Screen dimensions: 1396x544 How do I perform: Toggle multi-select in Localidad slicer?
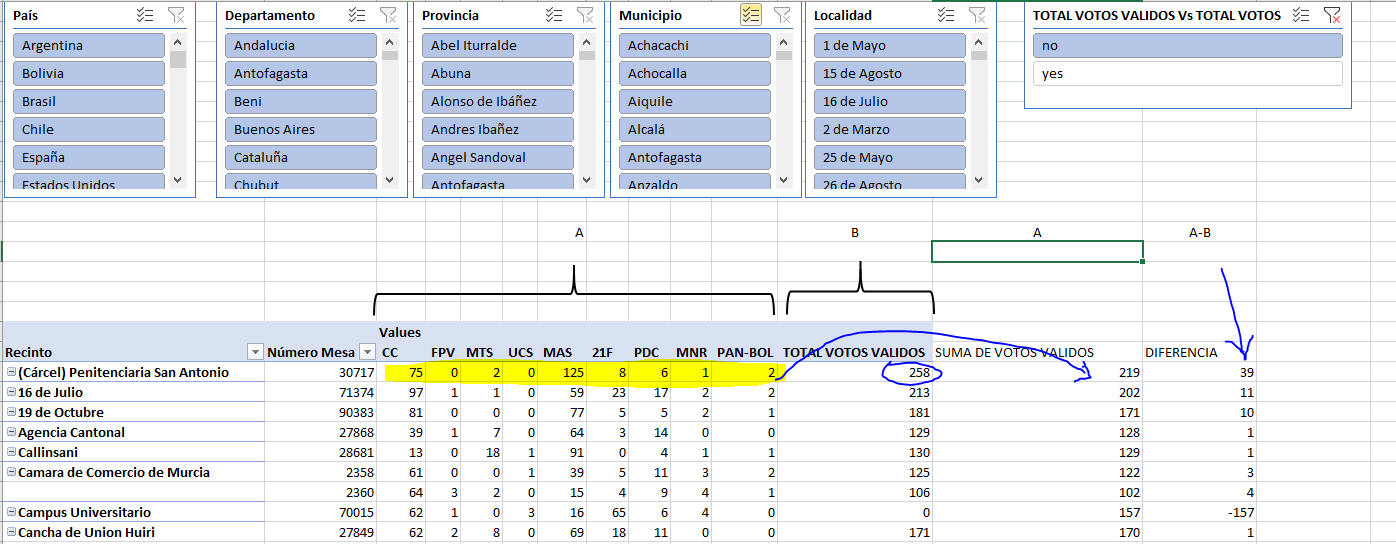(946, 15)
